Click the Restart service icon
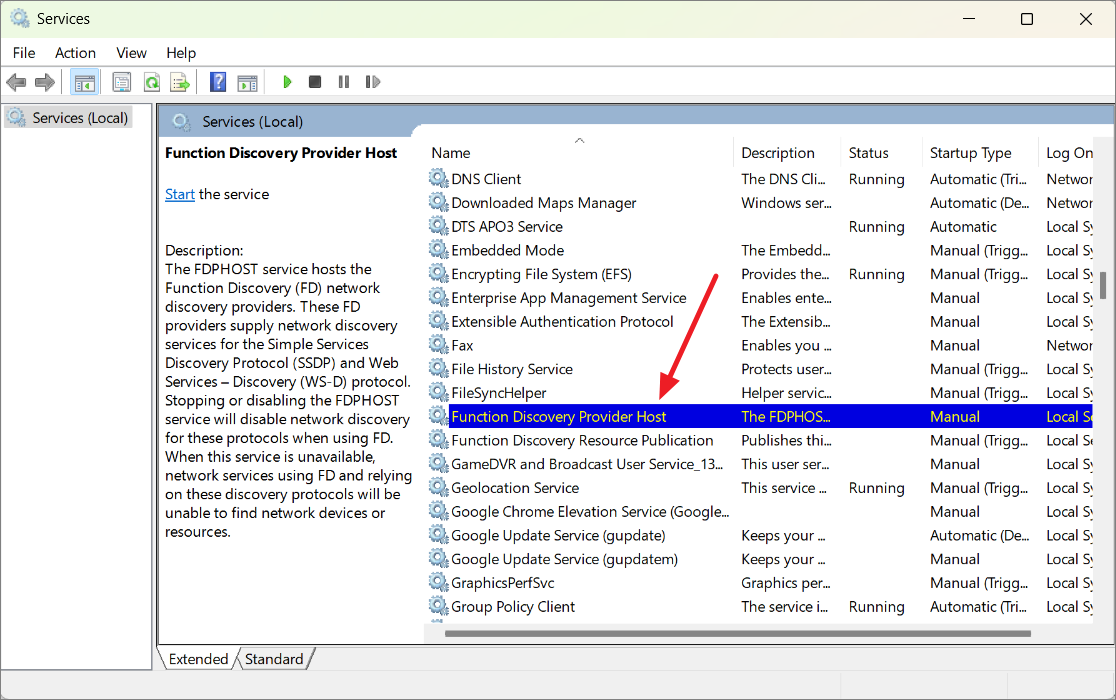Image resolution: width=1116 pixels, height=700 pixels. point(373,81)
